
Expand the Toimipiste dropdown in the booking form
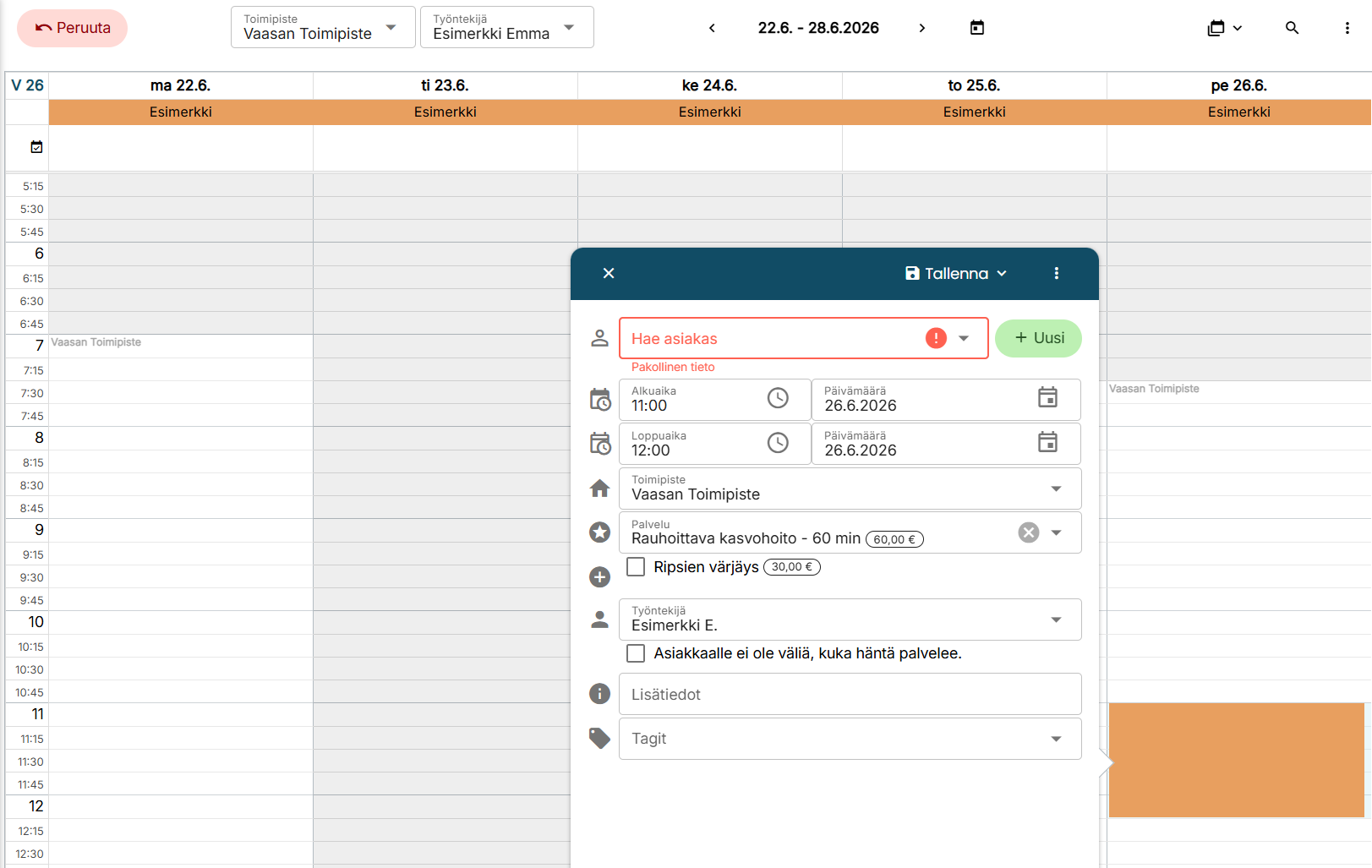point(1055,489)
